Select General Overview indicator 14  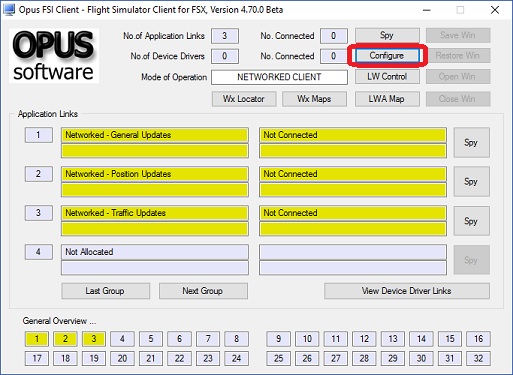click(422, 339)
